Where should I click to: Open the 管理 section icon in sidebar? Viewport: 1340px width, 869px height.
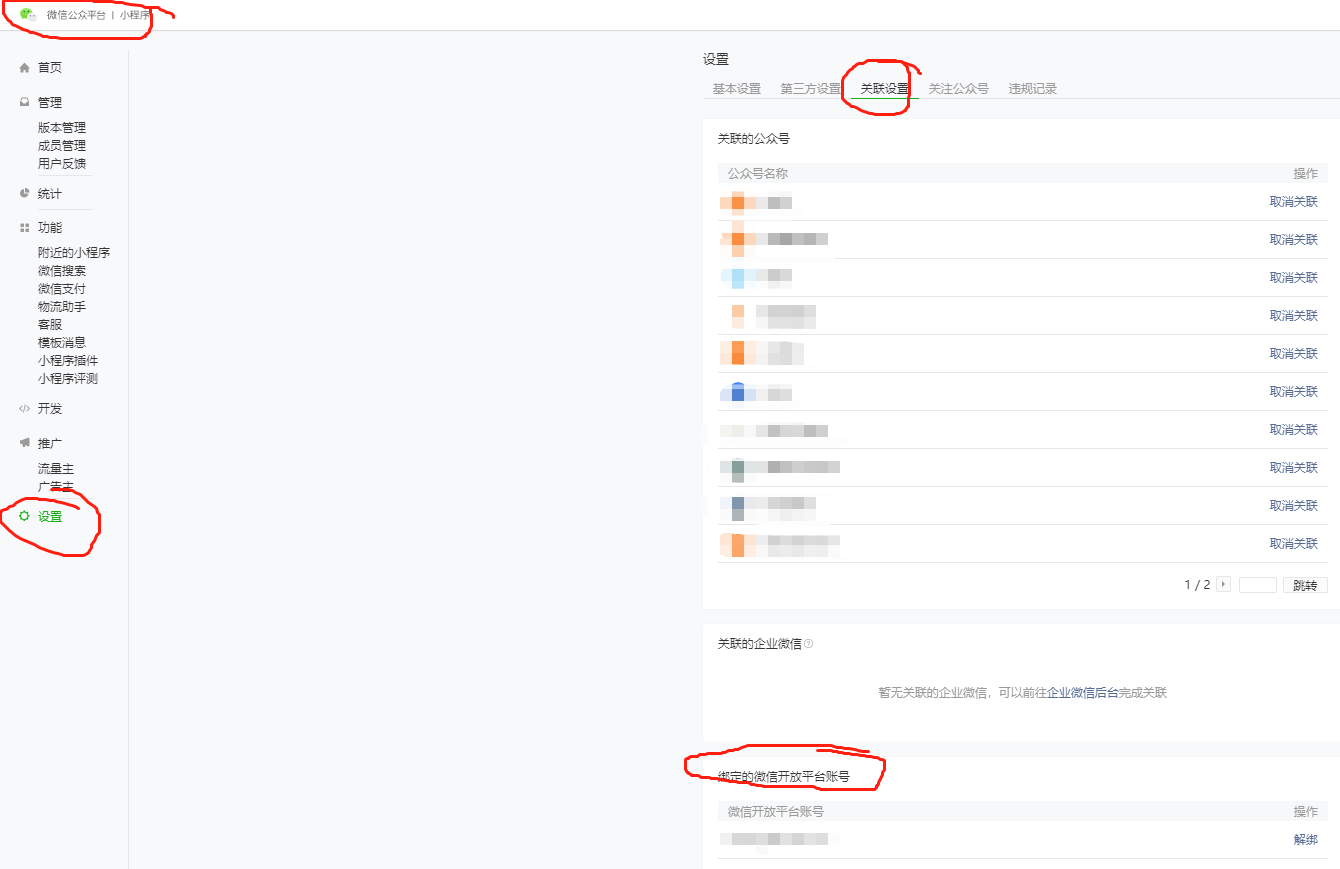pyautogui.click(x=25, y=102)
